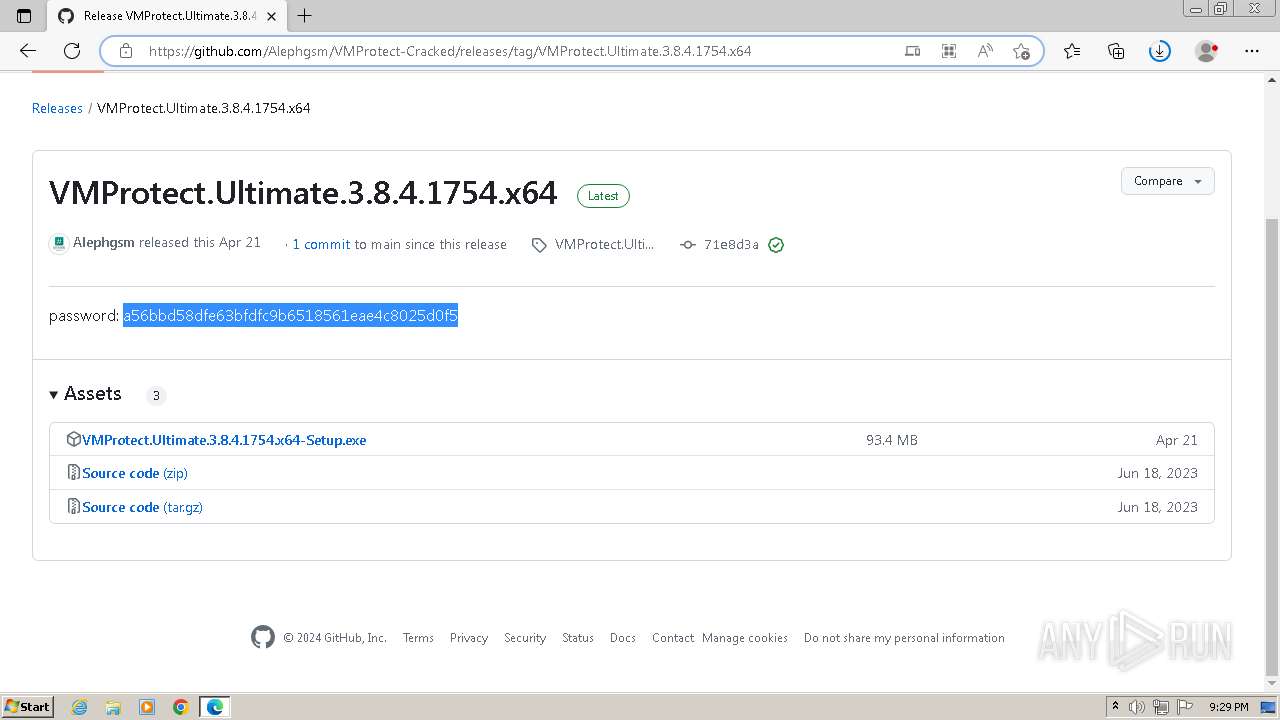The height and width of the screenshot is (720, 1280).
Task: Open the volume tray icon
Action: pos(1137,707)
